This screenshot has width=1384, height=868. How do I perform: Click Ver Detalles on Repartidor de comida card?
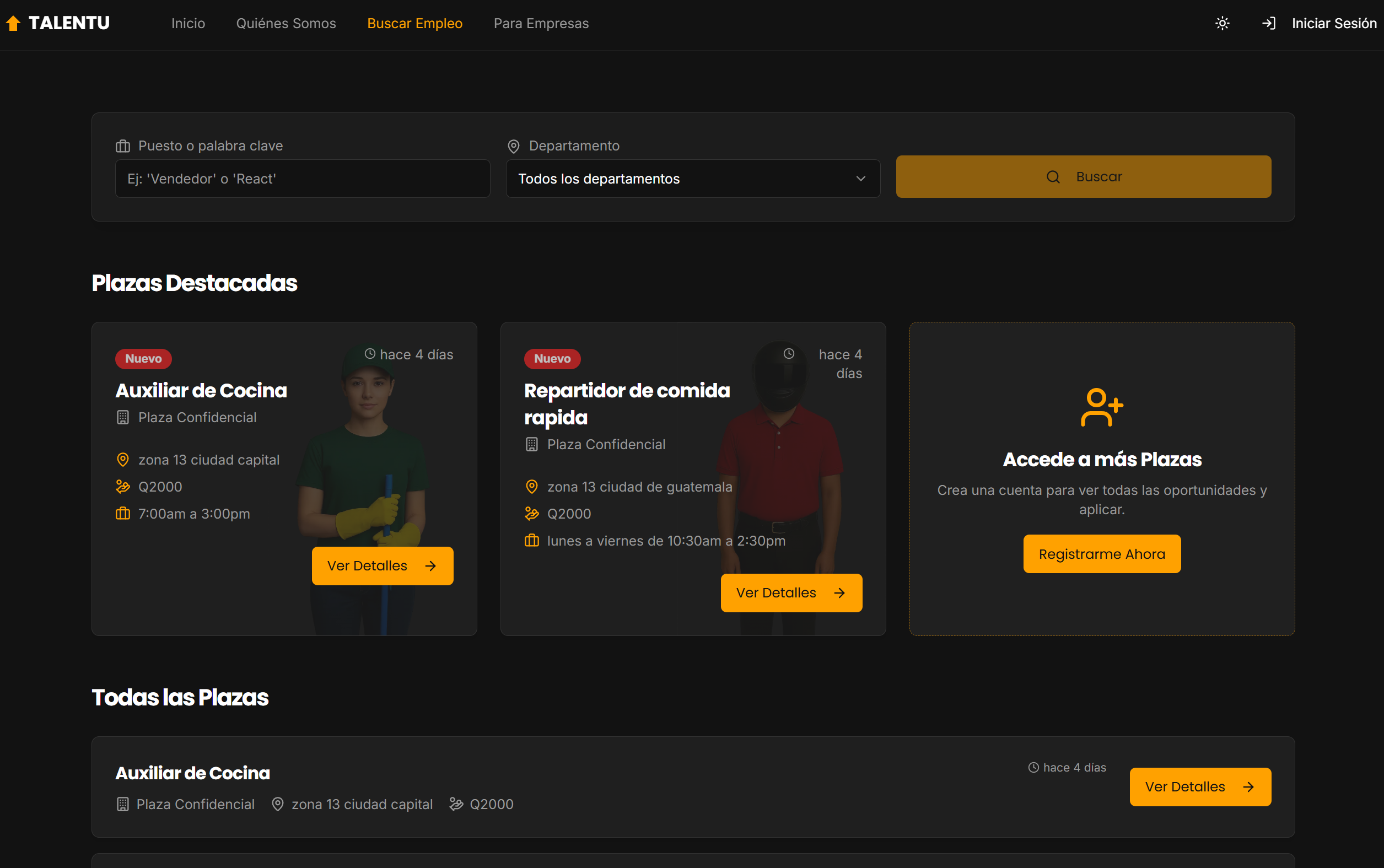click(791, 593)
